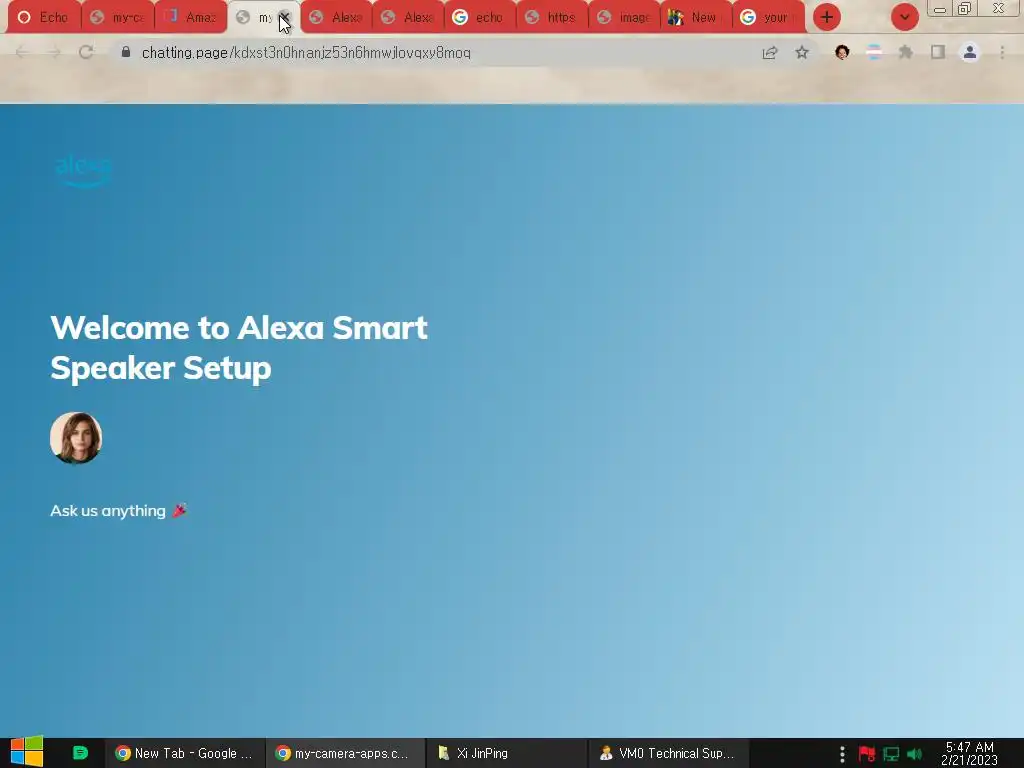Switch to the echo Google search tab
Viewport: 1024px width, 768px height.
point(479,18)
